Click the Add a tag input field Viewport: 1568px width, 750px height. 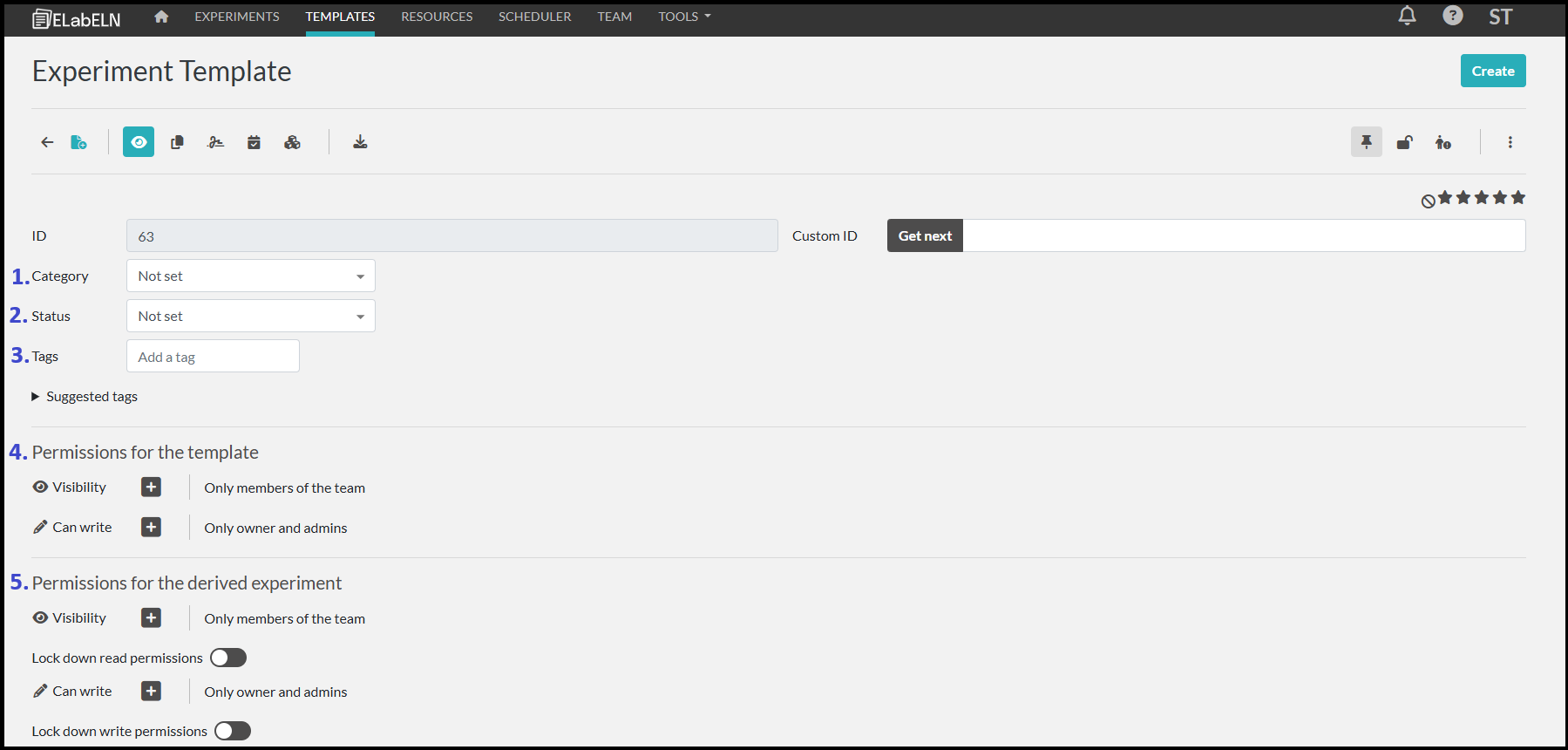pos(213,357)
